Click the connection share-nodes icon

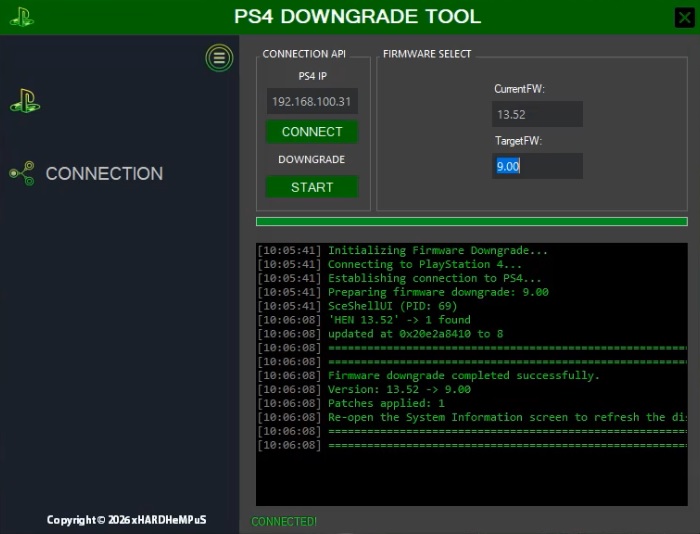(x=22, y=173)
